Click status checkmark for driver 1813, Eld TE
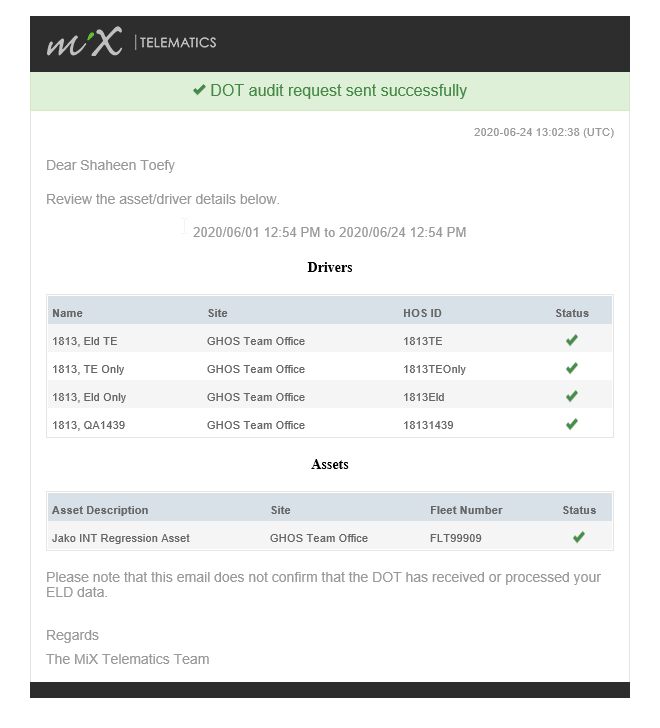Image resolution: width=660 pixels, height=728 pixels. click(x=572, y=340)
